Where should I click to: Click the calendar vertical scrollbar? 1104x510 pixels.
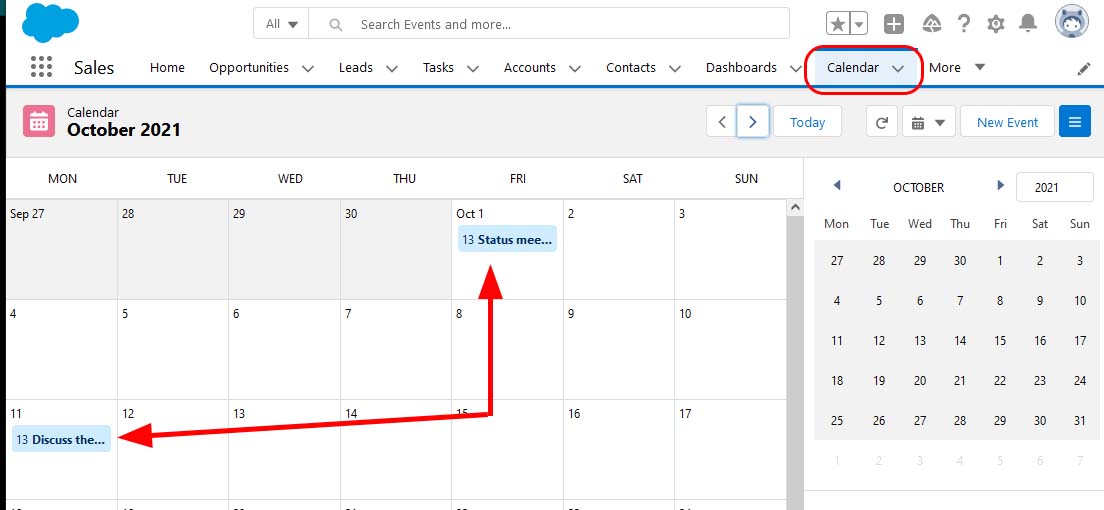point(795,350)
